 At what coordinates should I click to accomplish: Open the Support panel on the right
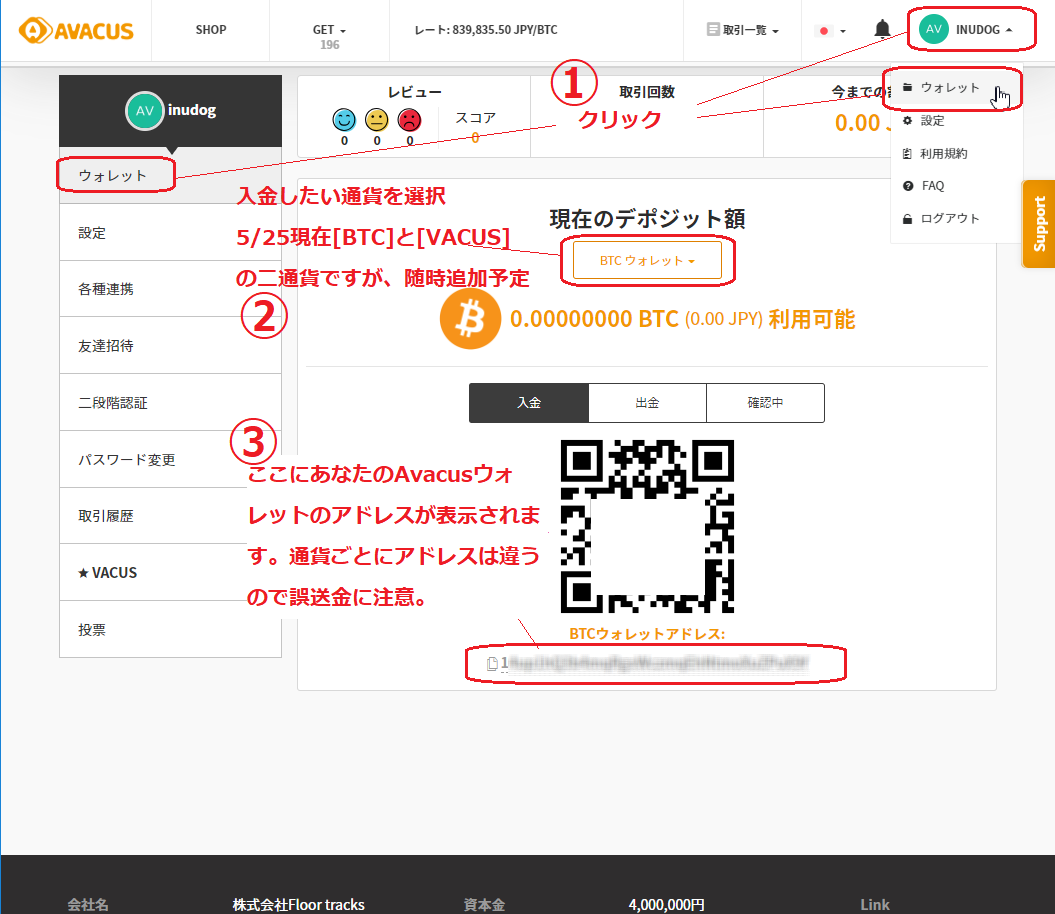[x=1040, y=223]
